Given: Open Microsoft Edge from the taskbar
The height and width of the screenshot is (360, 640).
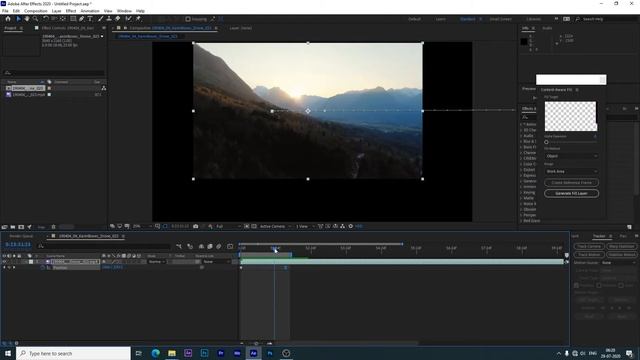Looking at the screenshot, I should (156, 353).
